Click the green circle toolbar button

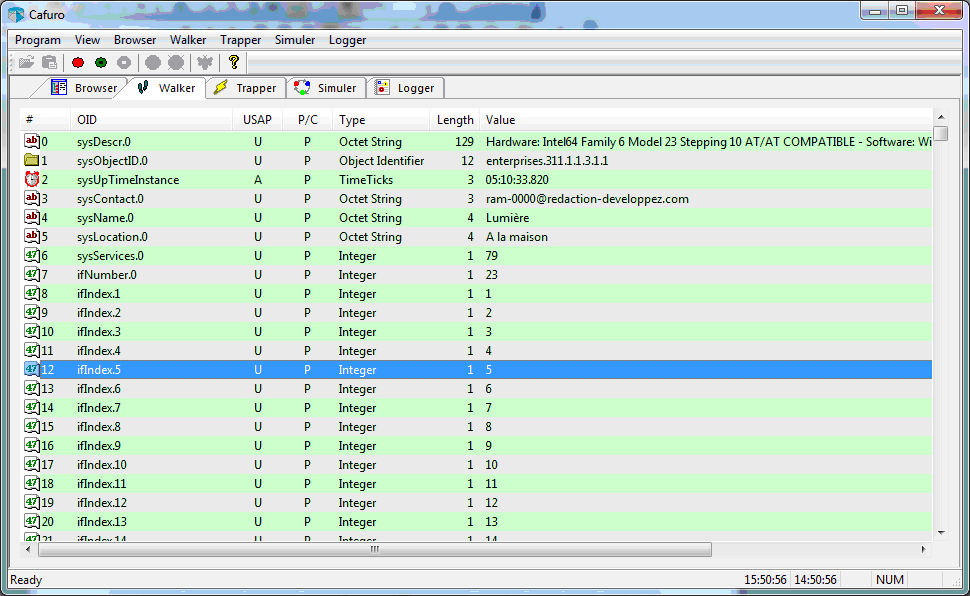pyautogui.click(x=101, y=62)
